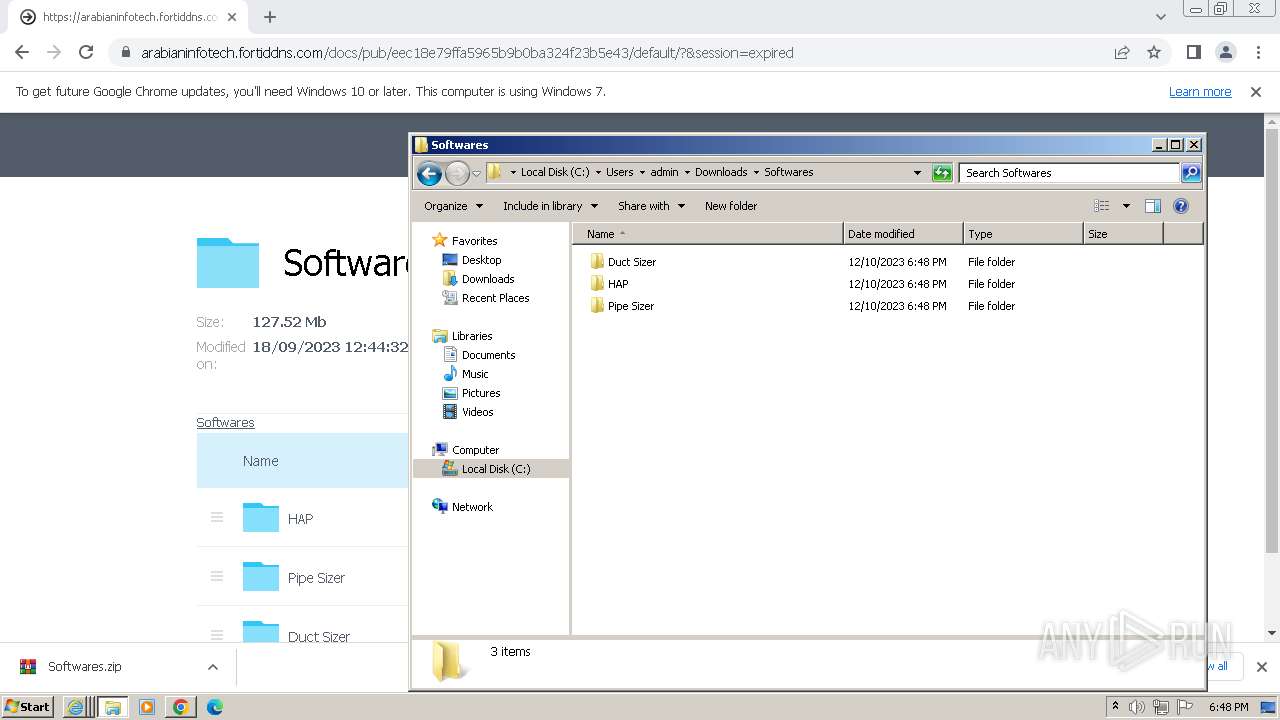
Task: Select Local Disk (C:) in navigation pane
Action: click(486, 469)
